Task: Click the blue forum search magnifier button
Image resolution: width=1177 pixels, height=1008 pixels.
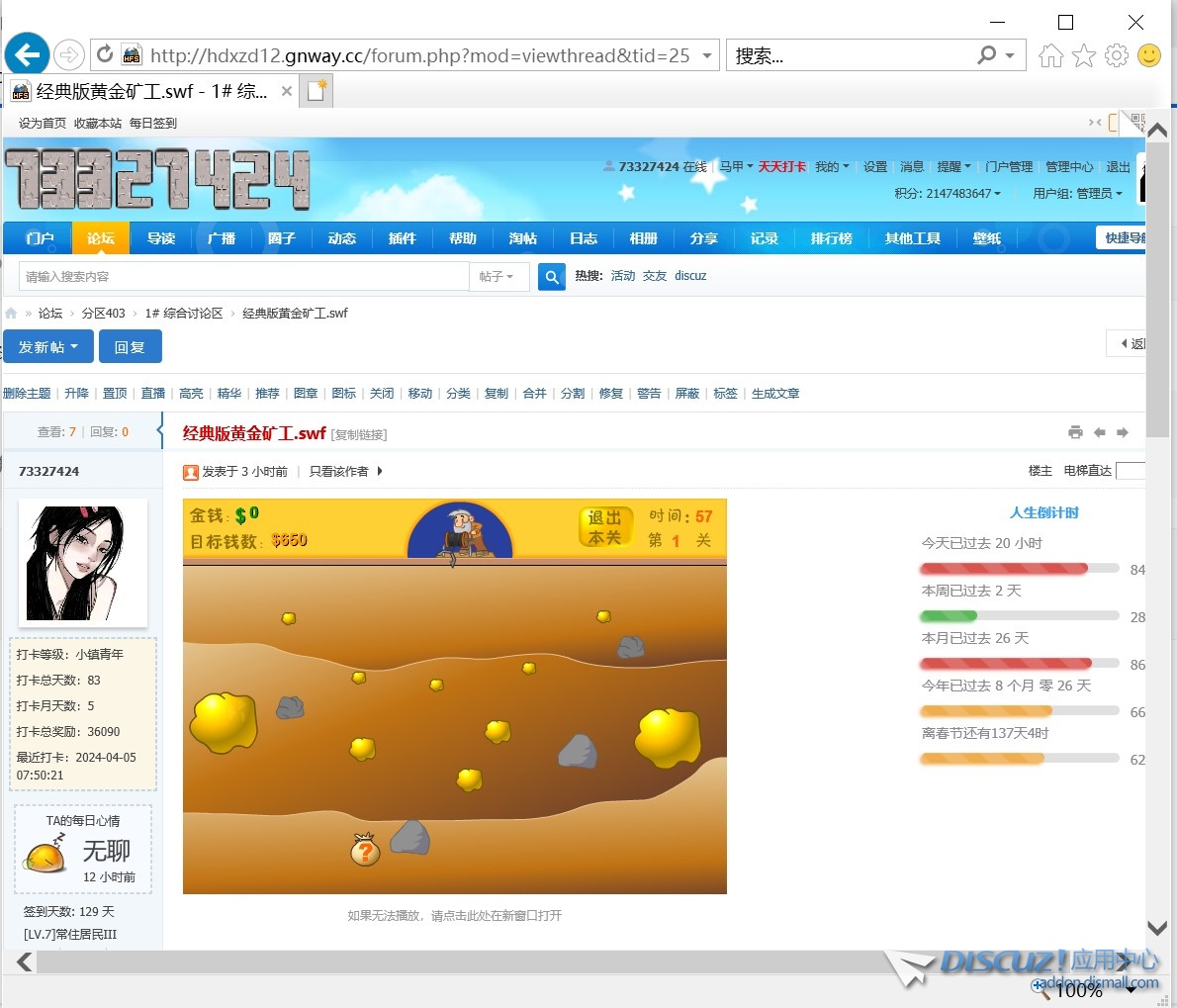Action: click(552, 277)
